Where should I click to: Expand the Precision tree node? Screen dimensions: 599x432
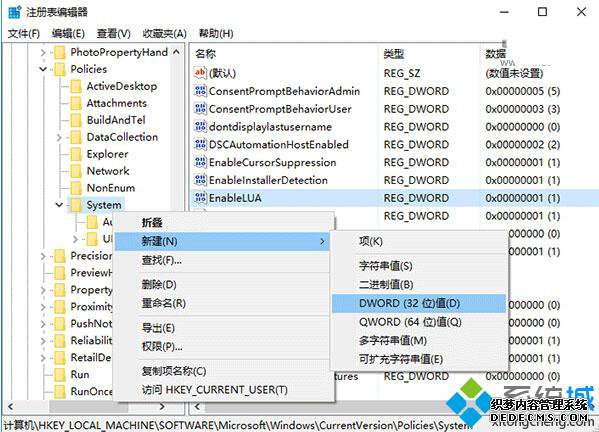(x=43, y=256)
